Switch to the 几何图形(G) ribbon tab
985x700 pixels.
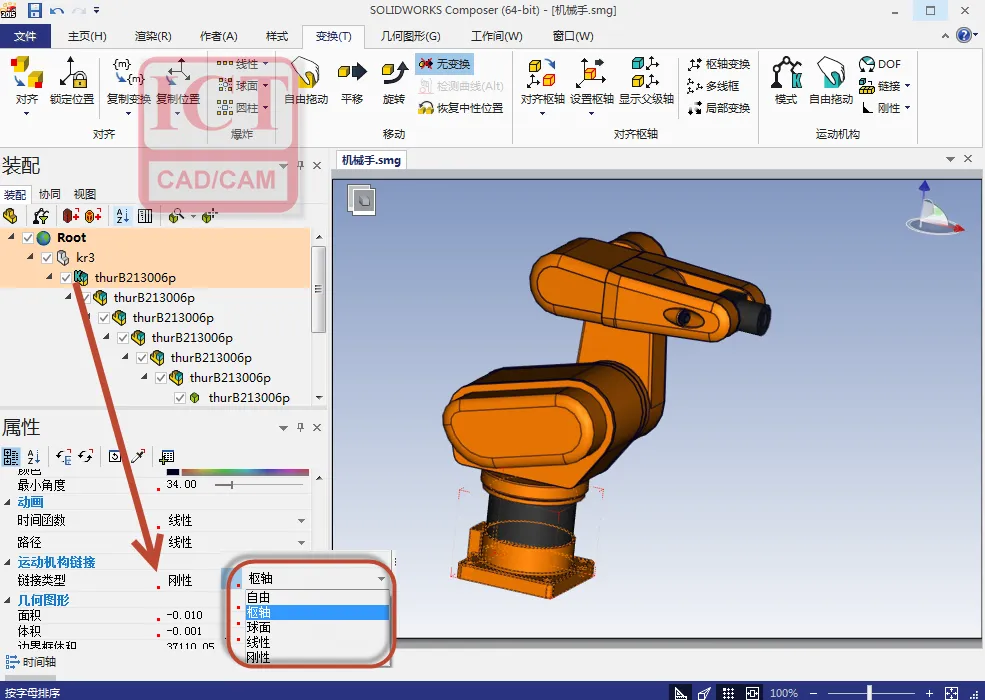tap(410, 36)
